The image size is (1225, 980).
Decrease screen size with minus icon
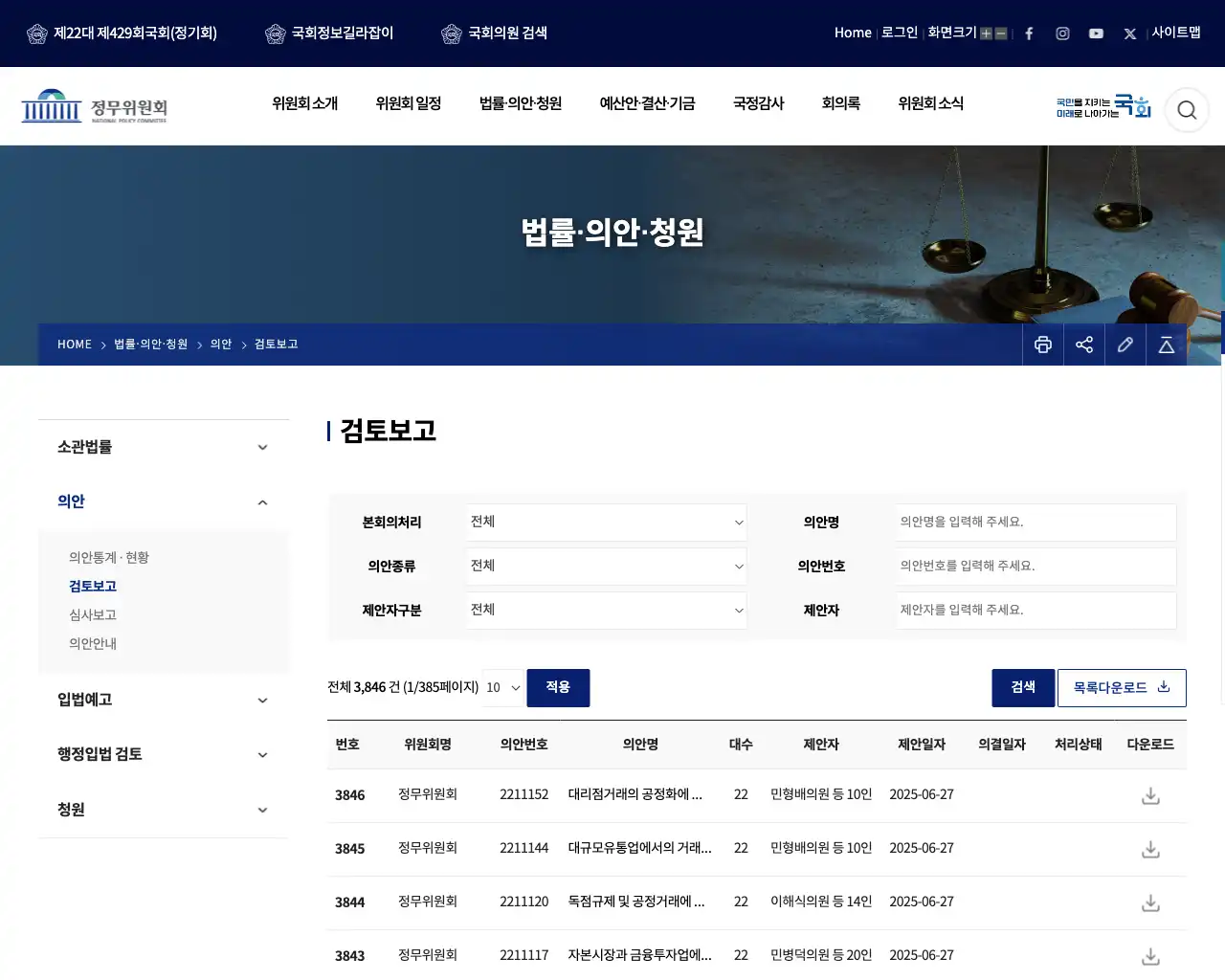click(x=1001, y=33)
